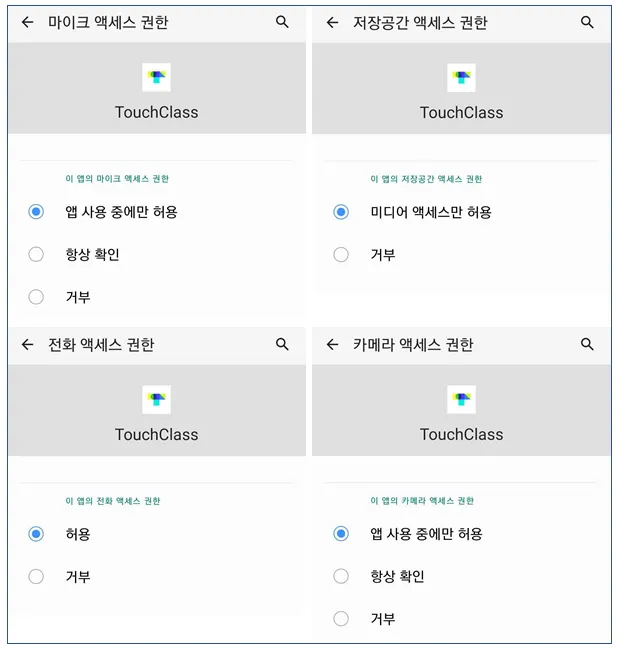The image size is (617, 649).
Task: Tap search icon on 마이크 액세스 권한 screen
Action: 282,22
